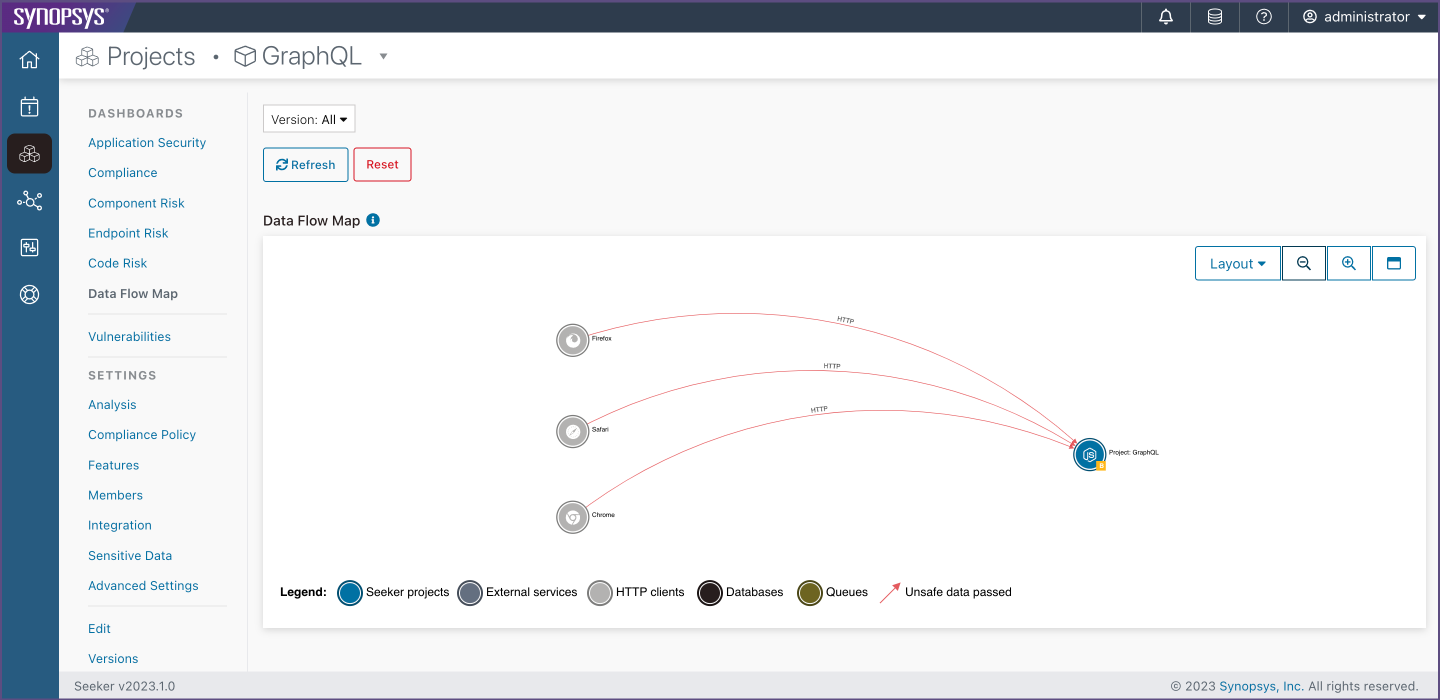The image size is (1440, 700).
Task: Open the Versions link
Action: [113, 659]
